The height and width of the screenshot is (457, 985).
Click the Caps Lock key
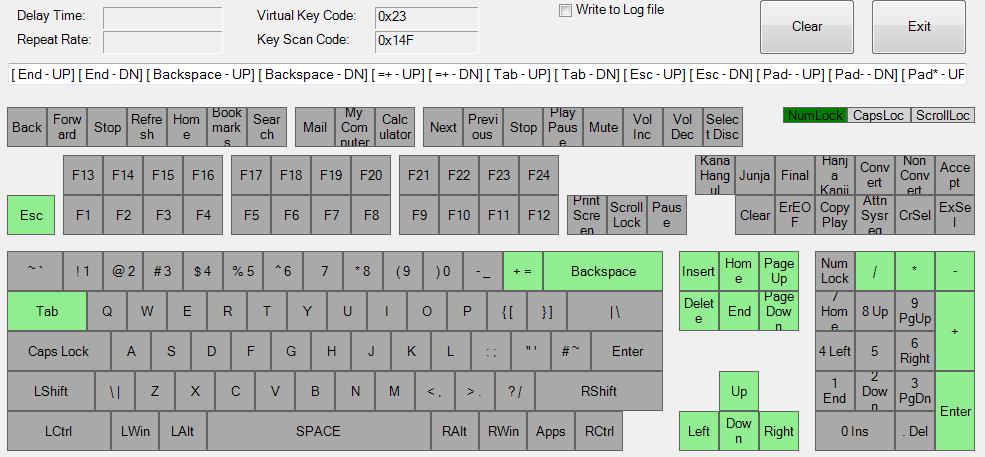(59, 351)
